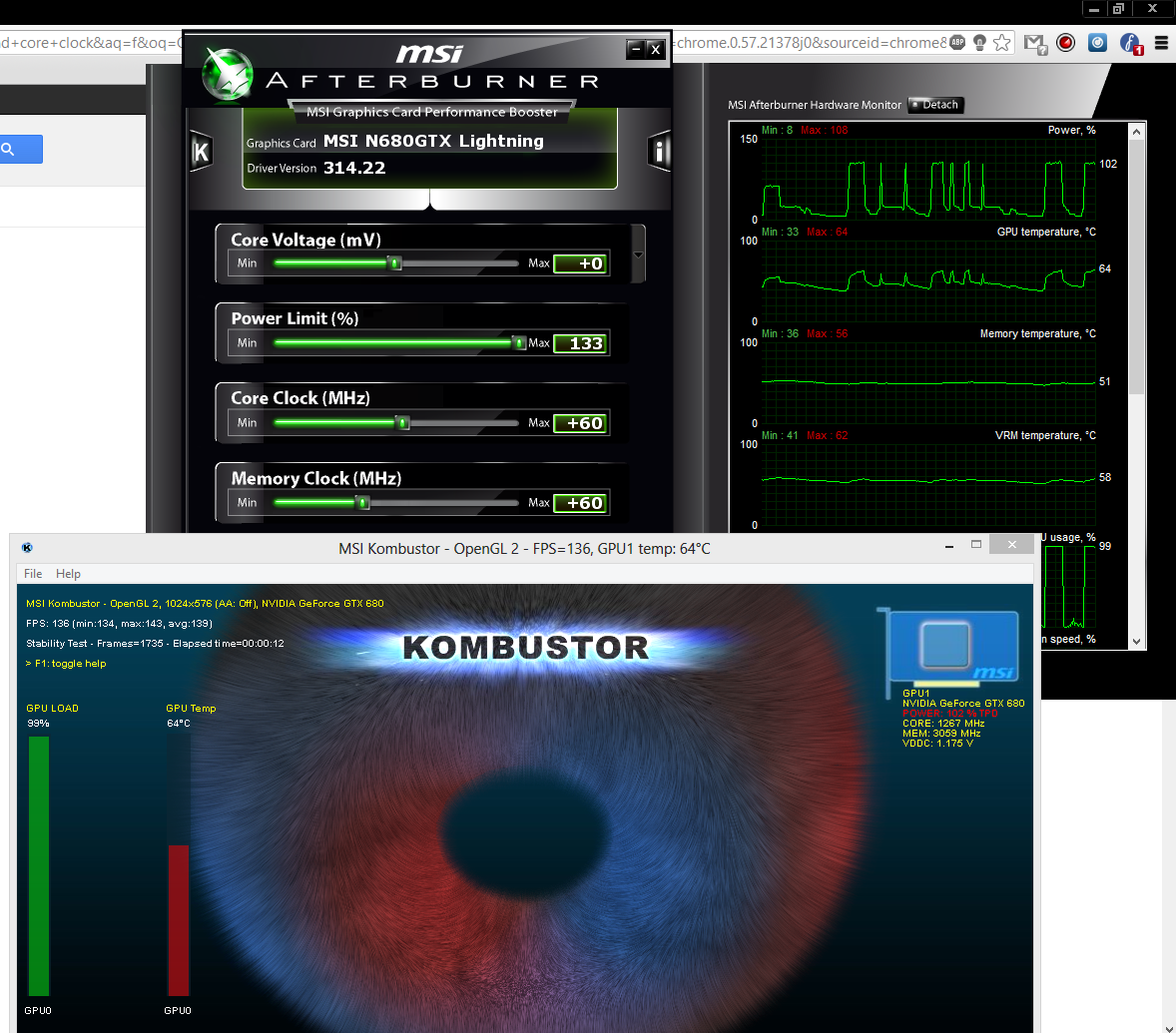The image size is (1176, 1033).
Task: Detach the Hardware Monitor panel
Action: click(935, 105)
